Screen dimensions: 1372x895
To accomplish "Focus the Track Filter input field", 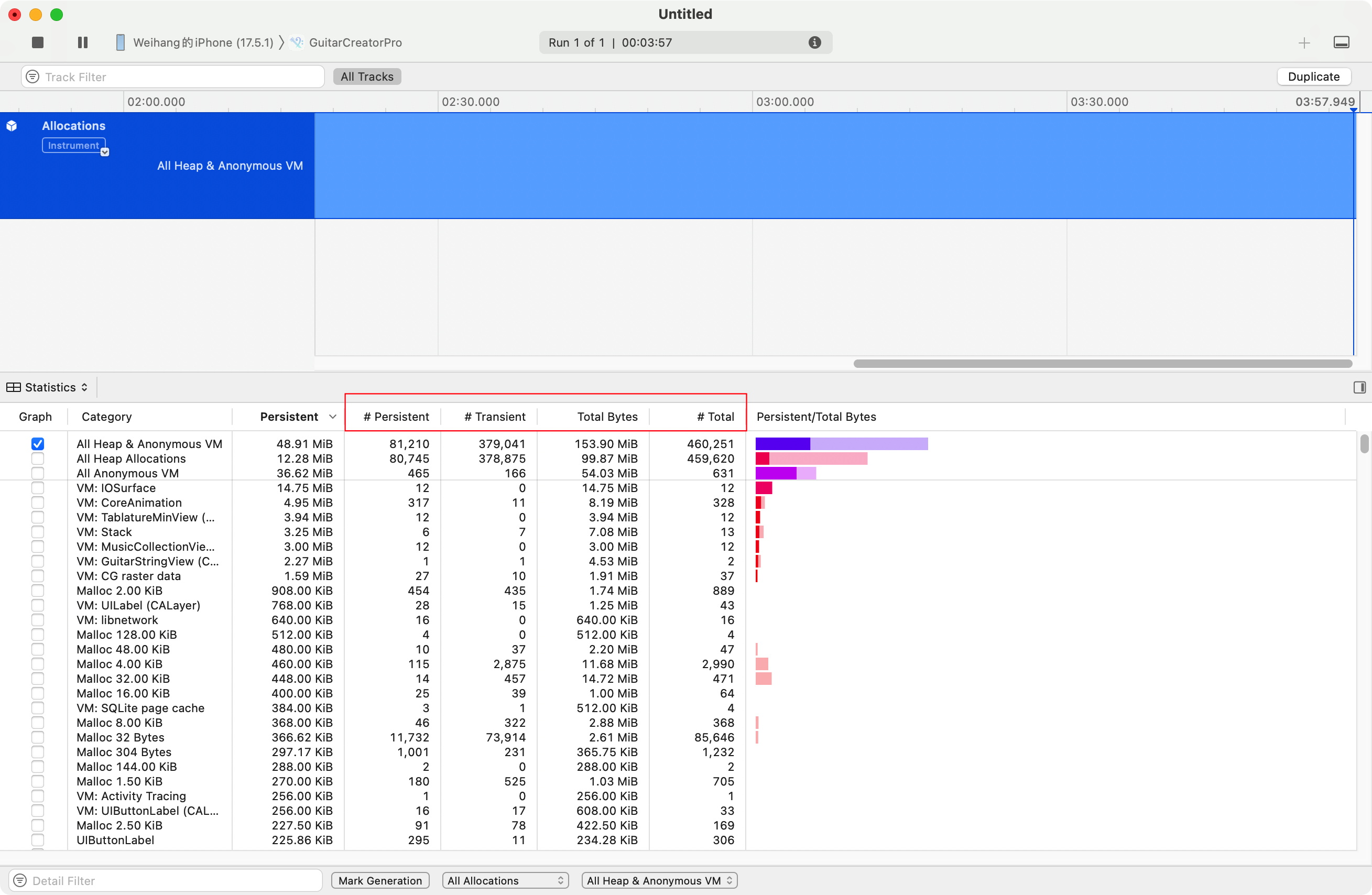I will point(173,77).
